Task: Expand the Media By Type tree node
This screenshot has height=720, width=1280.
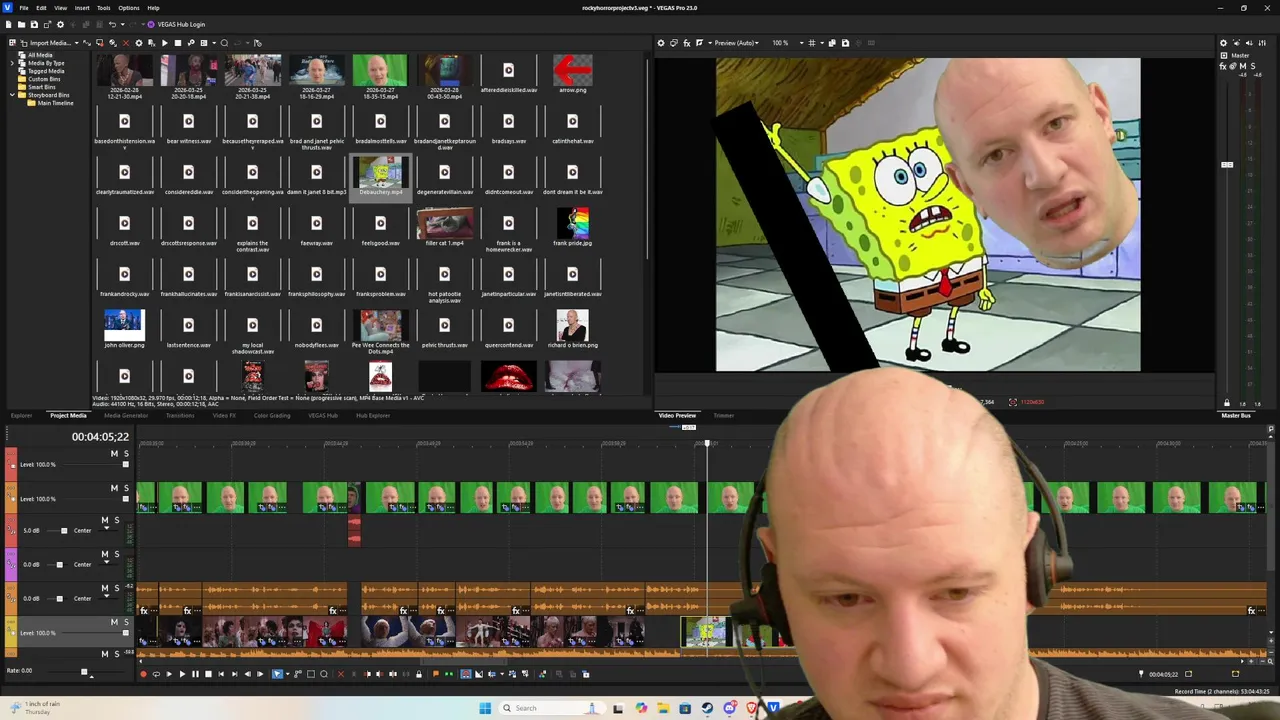Action: (x=13, y=63)
